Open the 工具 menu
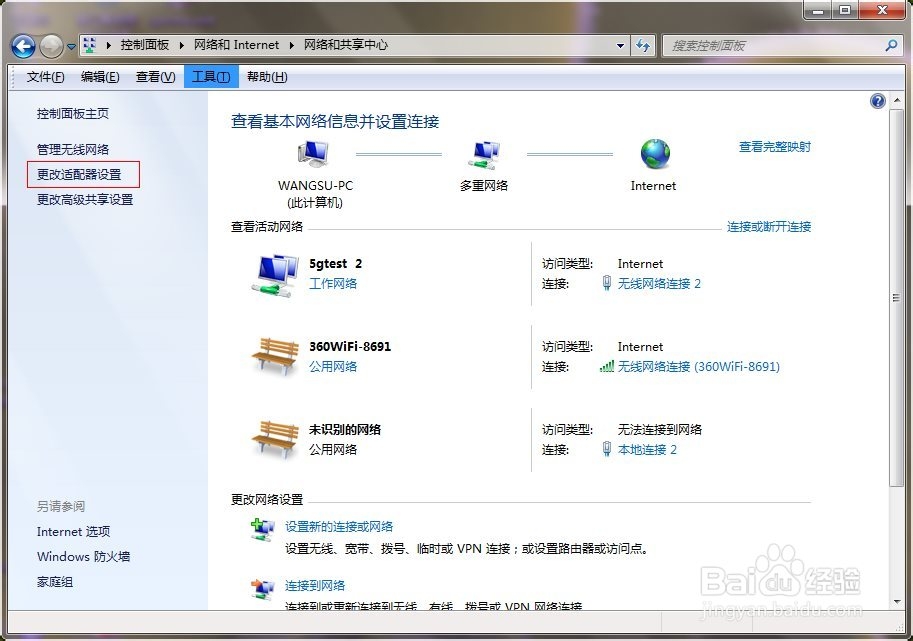Image resolution: width=913 pixels, height=641 pixels. pos(210,76)
